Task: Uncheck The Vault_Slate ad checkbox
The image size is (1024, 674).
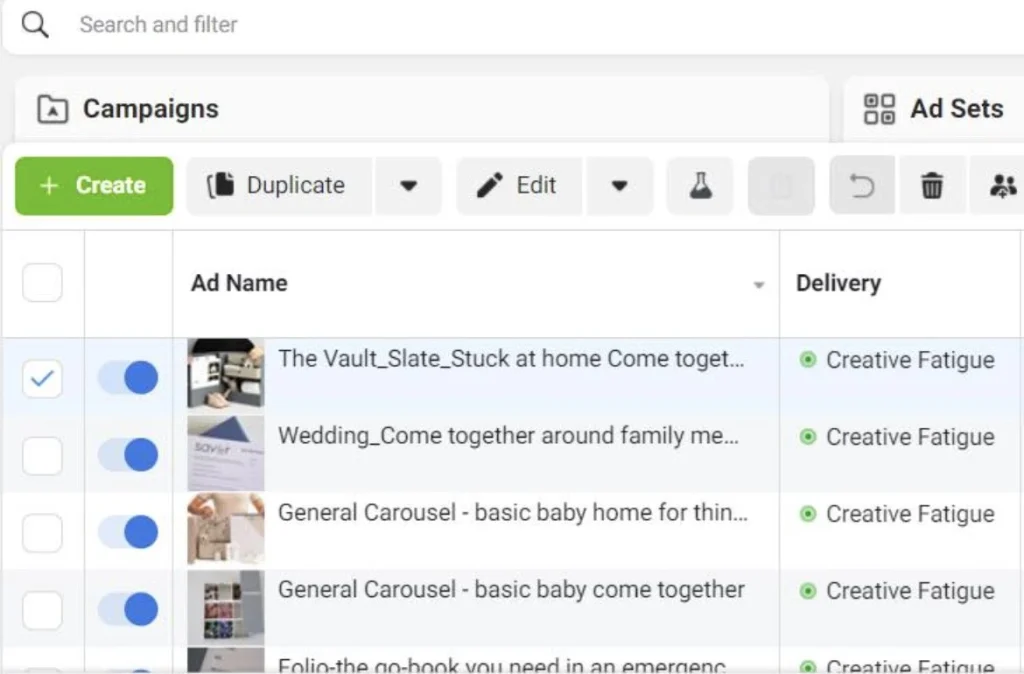Action: [42, 379]
